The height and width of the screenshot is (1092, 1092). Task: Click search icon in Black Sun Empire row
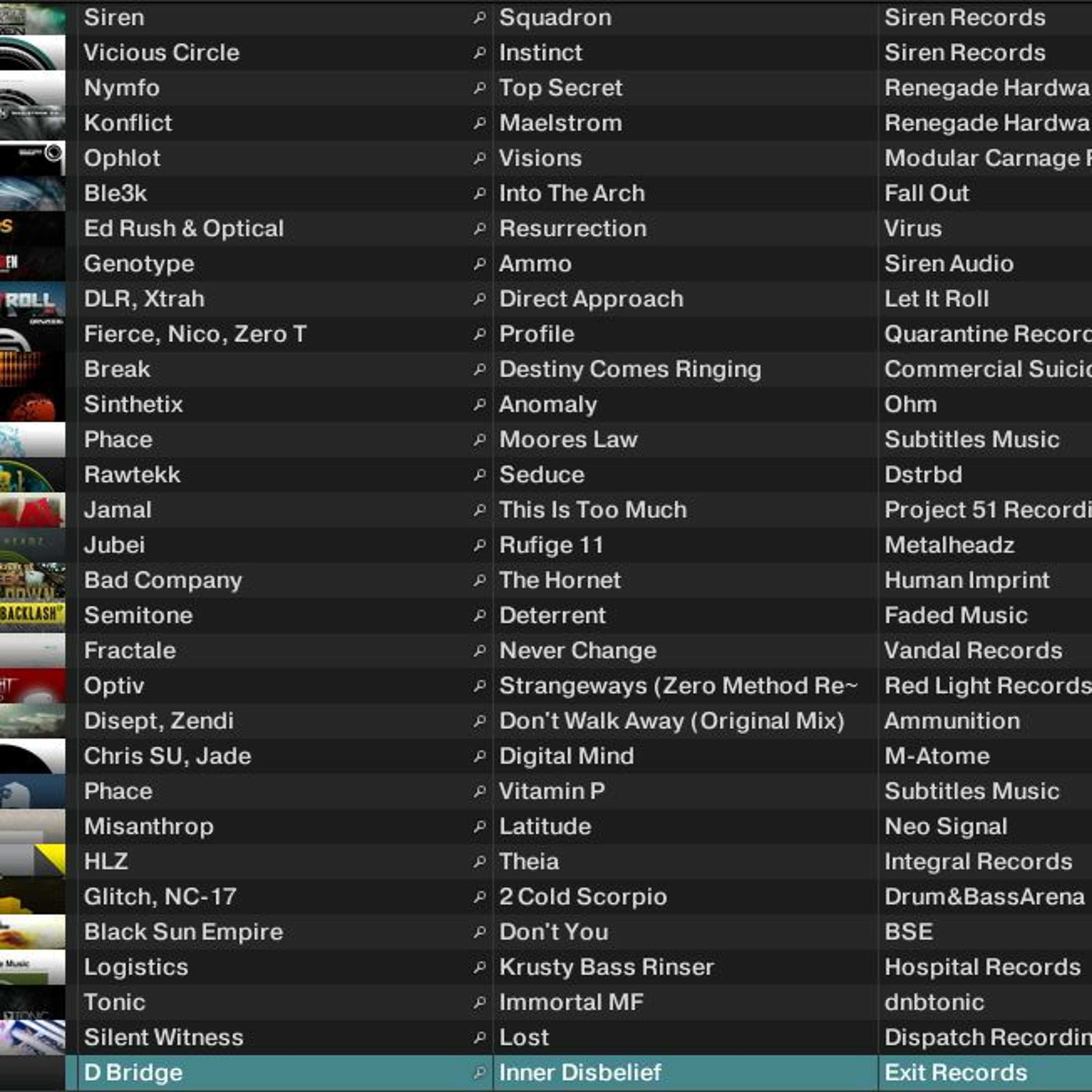point(479,932)
